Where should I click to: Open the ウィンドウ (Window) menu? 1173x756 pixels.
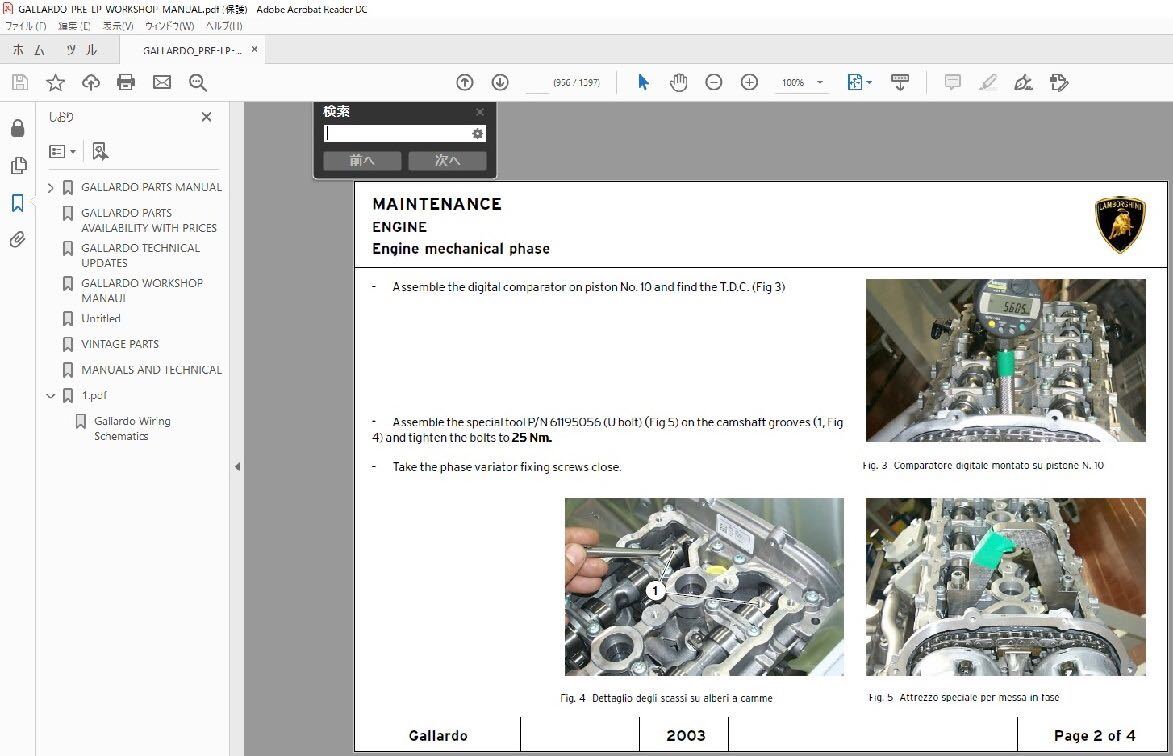170,26
